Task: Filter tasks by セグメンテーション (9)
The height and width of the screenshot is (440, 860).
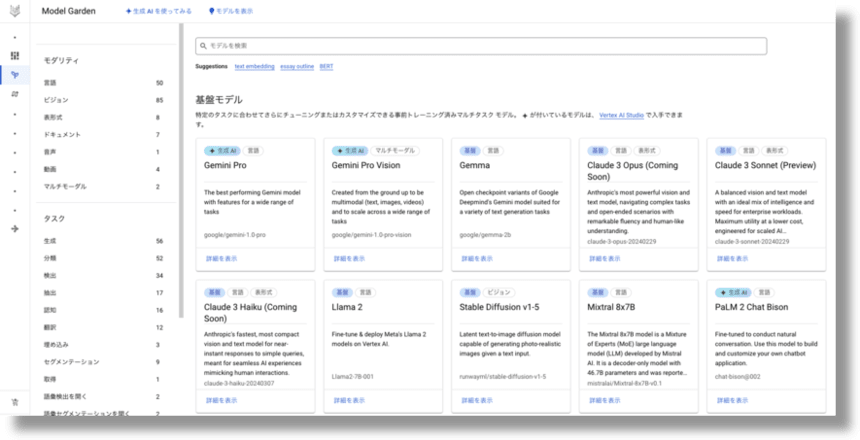Action: 104,362
